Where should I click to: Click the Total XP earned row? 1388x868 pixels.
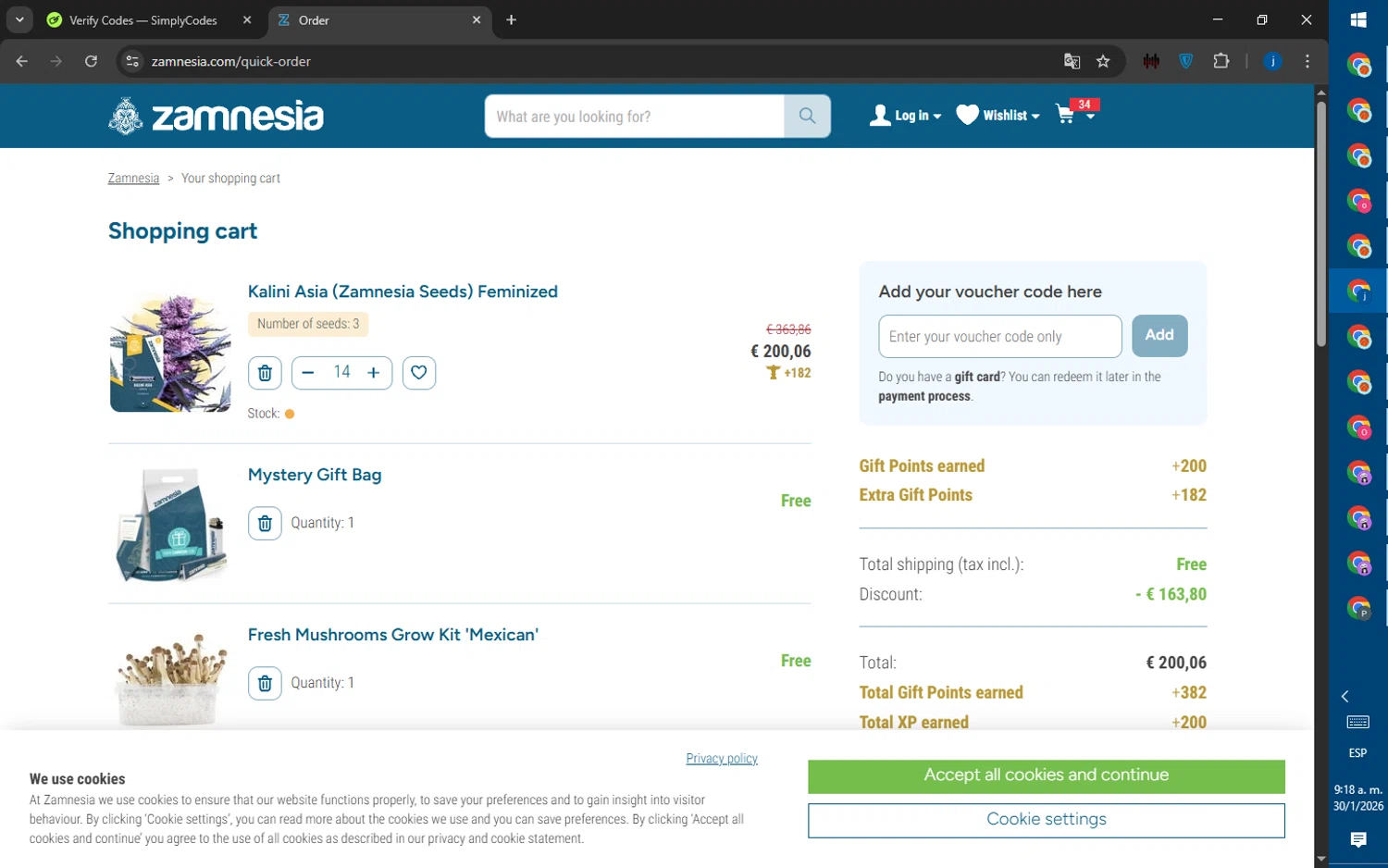(1033, 723)
